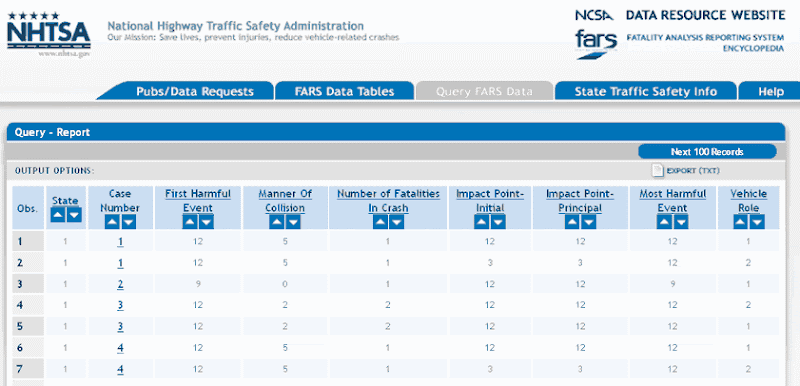Open the Help tab
The image size is (800, 386).
point(770,91)
